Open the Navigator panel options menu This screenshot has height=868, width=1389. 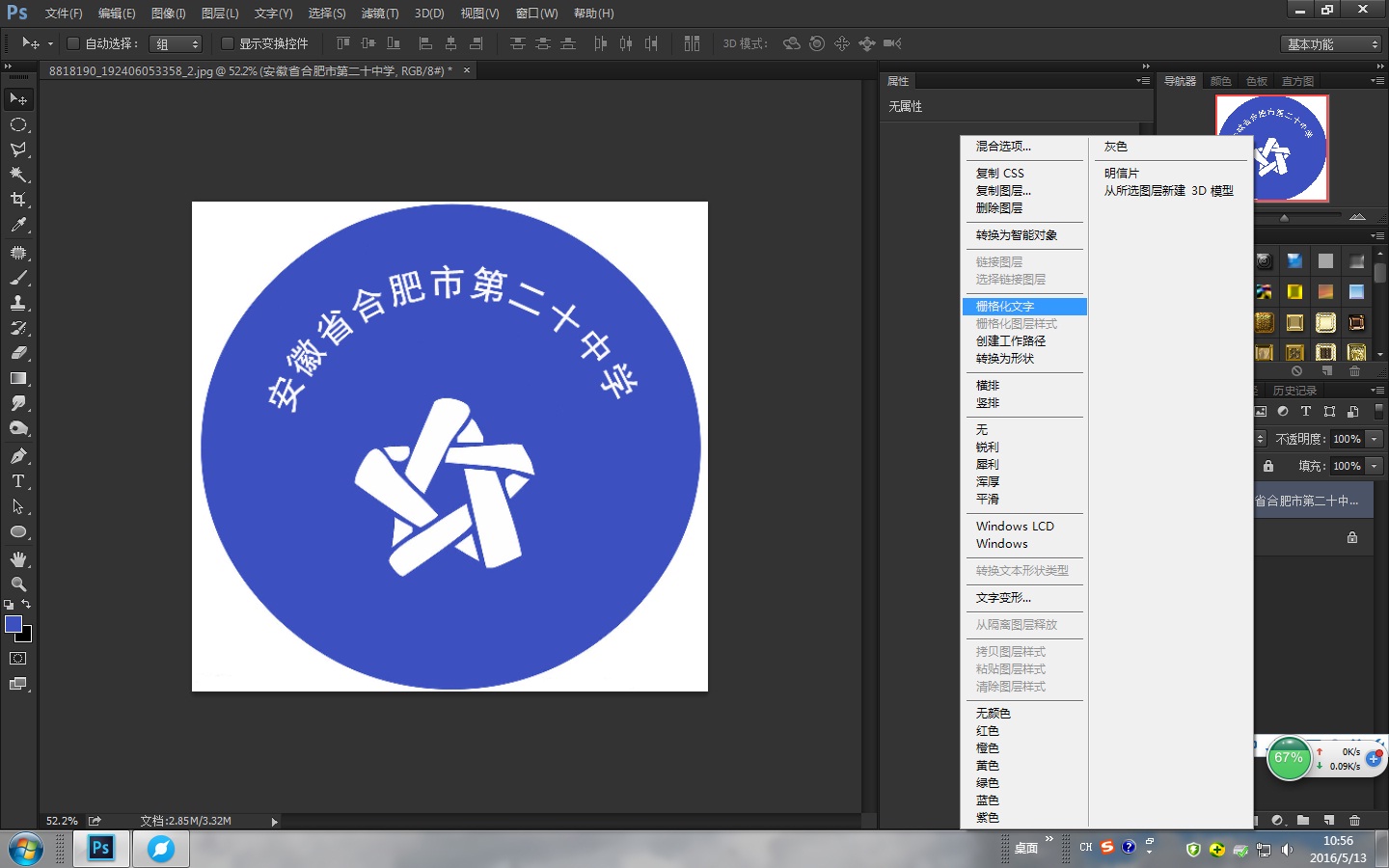[1377, 81]
